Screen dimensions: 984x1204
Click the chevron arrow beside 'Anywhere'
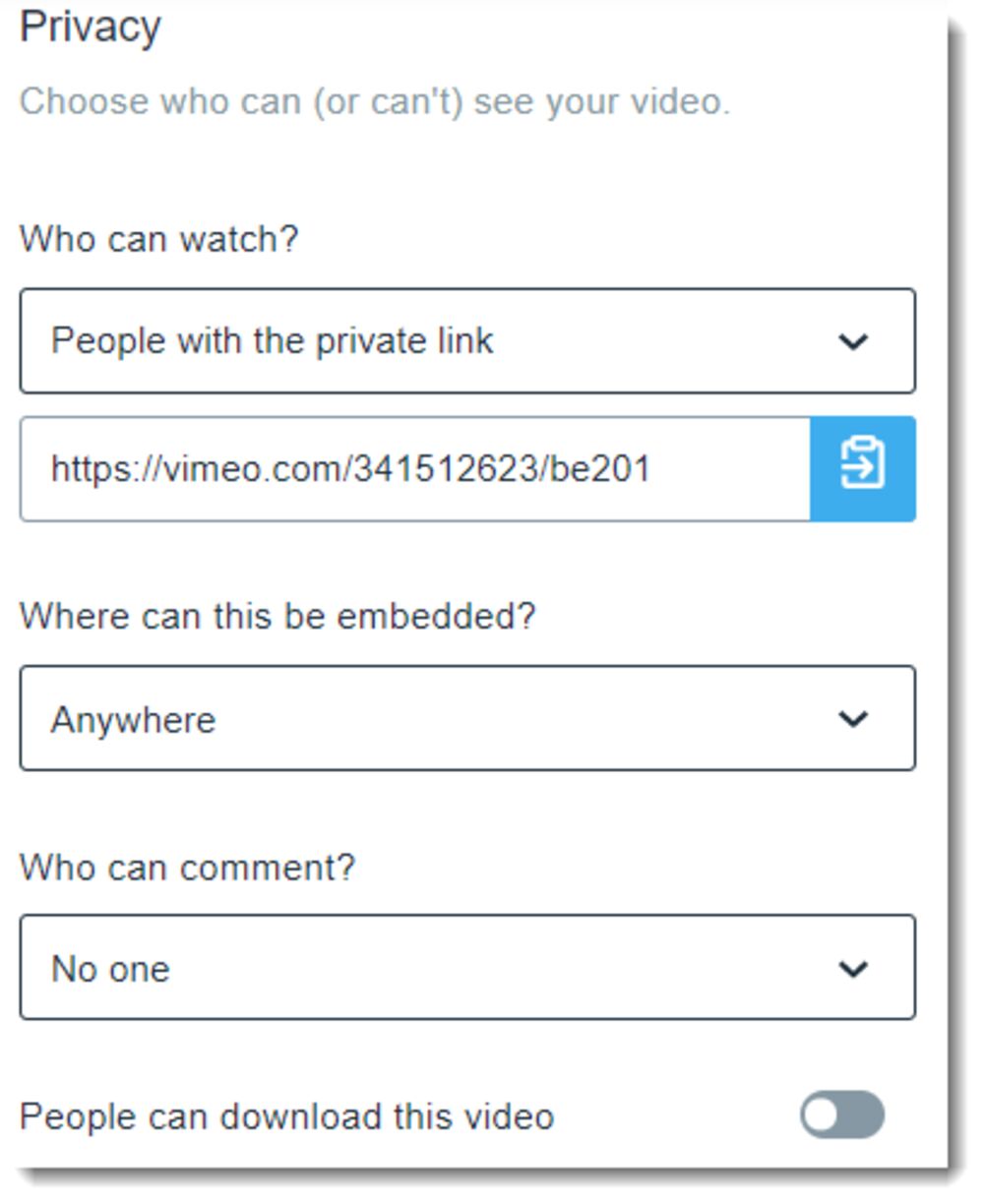pyautogui.click(x=852, y=719)
